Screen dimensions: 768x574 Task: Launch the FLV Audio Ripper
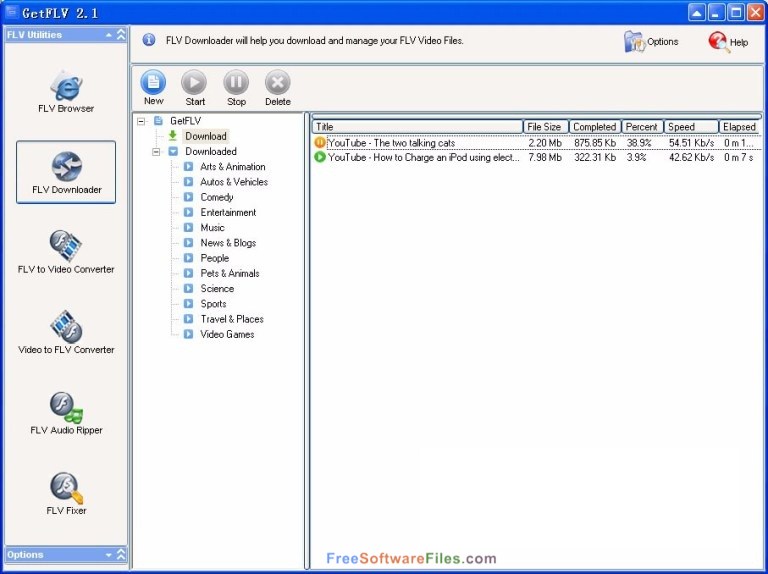[66, 413]
